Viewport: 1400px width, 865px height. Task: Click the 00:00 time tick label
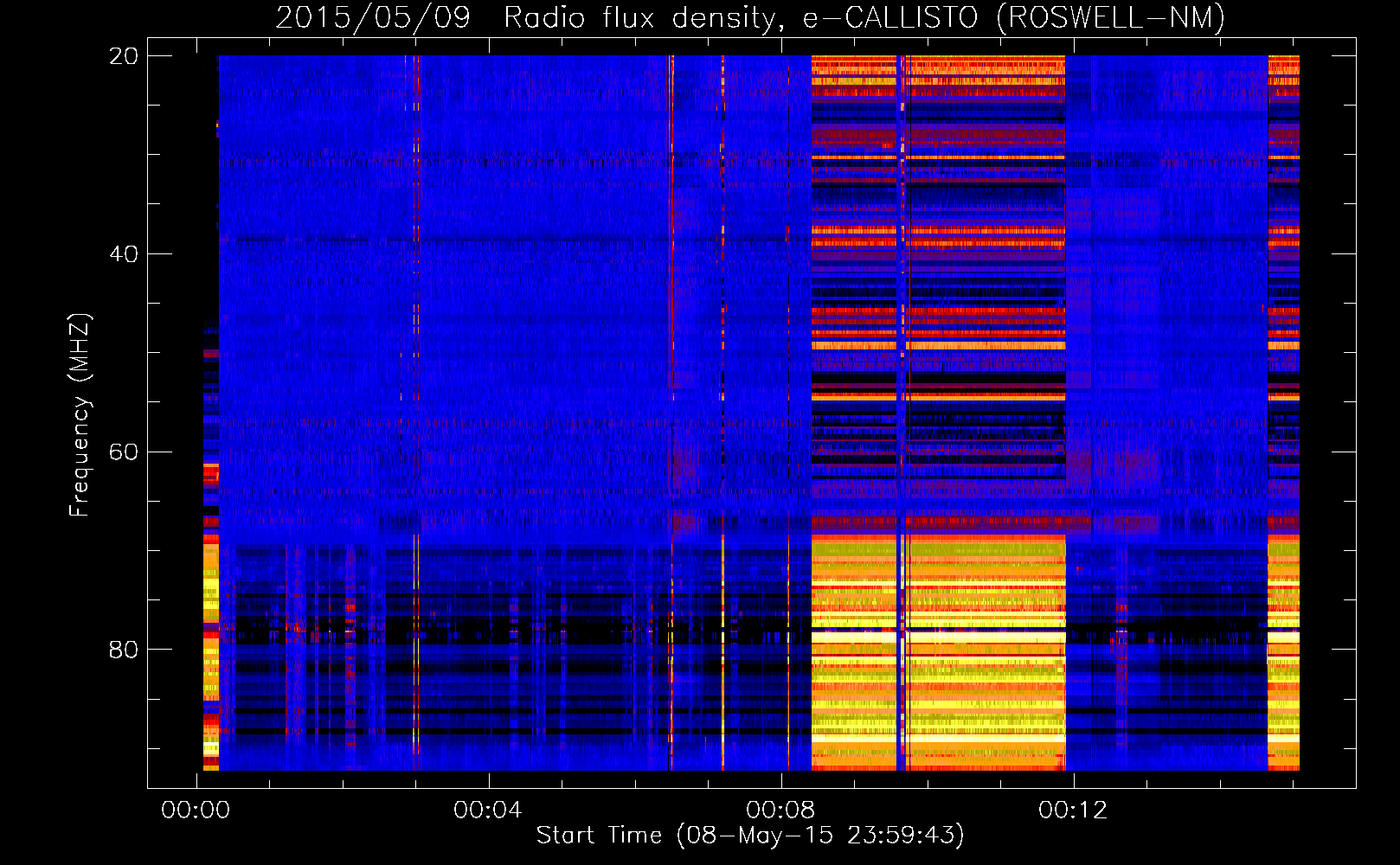[196, 811]
